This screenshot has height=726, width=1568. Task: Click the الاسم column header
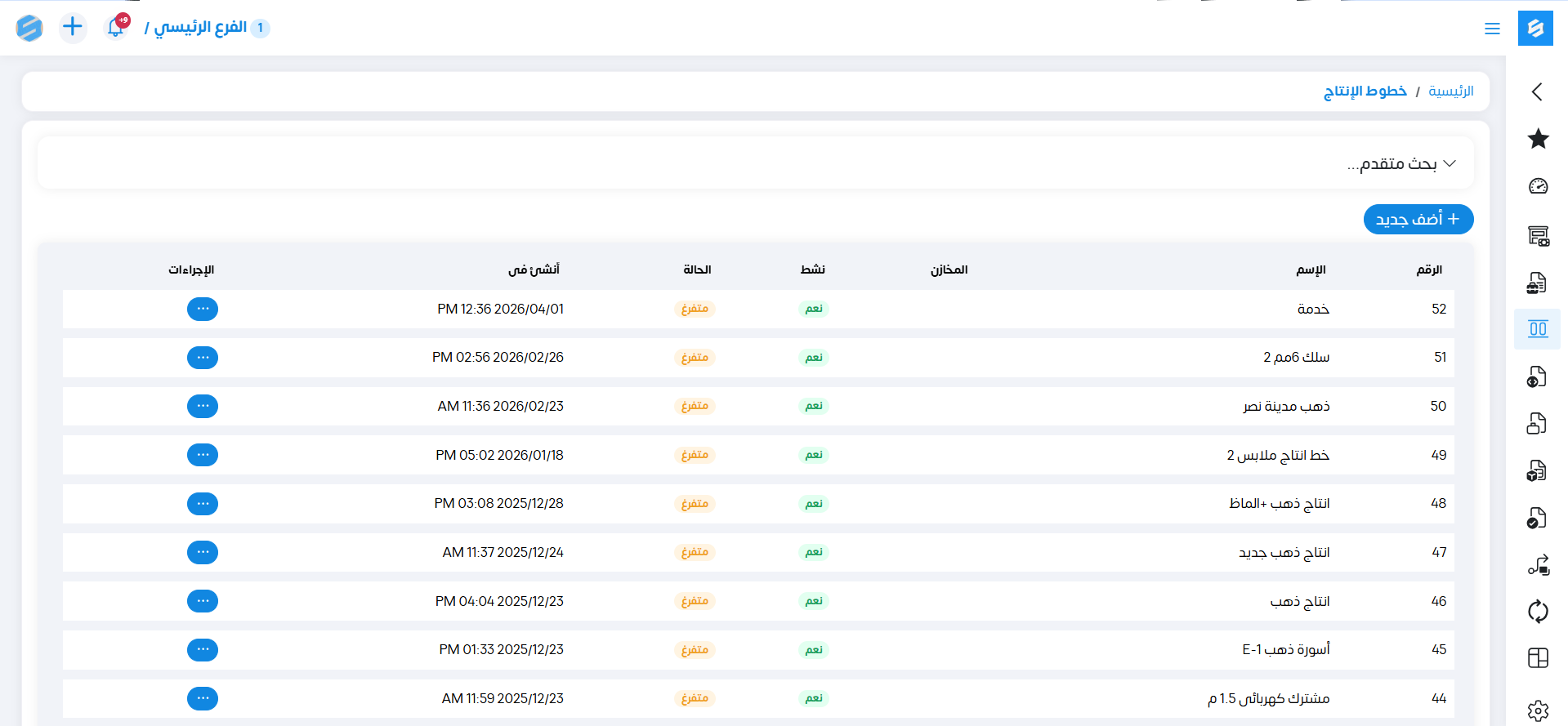coord(1311,269)
